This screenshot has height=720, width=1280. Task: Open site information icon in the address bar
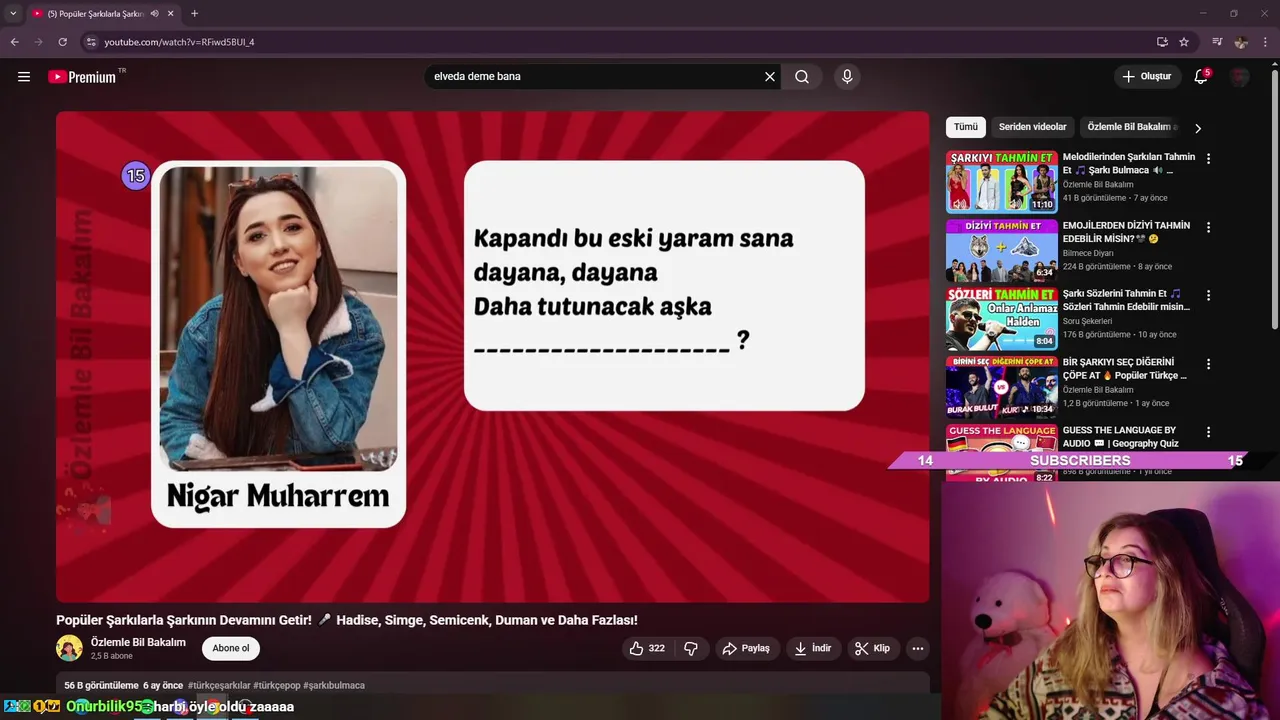click(90, 42)
